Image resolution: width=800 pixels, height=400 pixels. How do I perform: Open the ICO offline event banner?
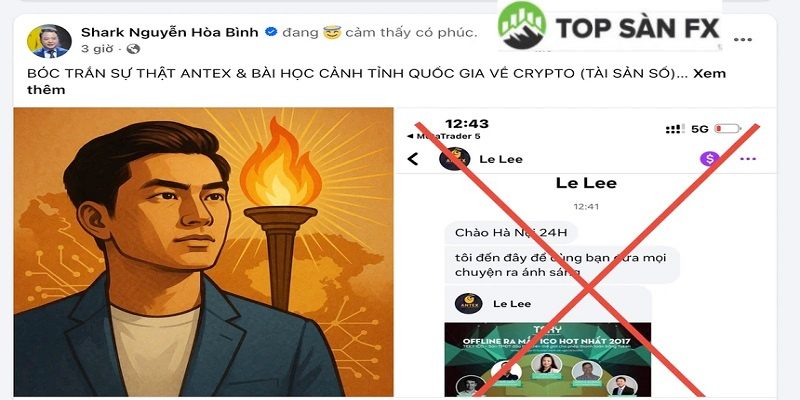[547, 359]
